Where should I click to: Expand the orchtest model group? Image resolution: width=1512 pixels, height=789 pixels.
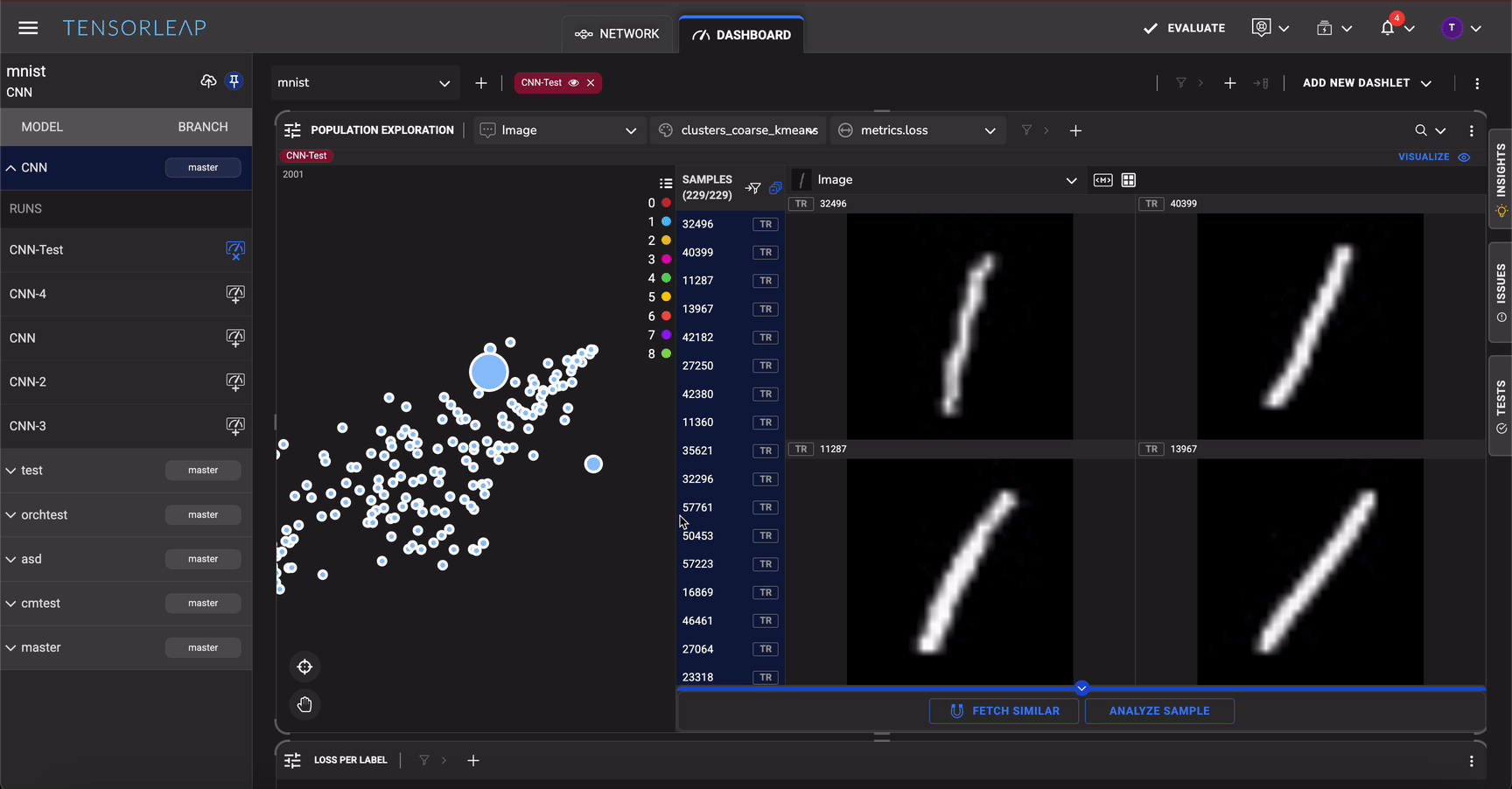coord(11,515)
